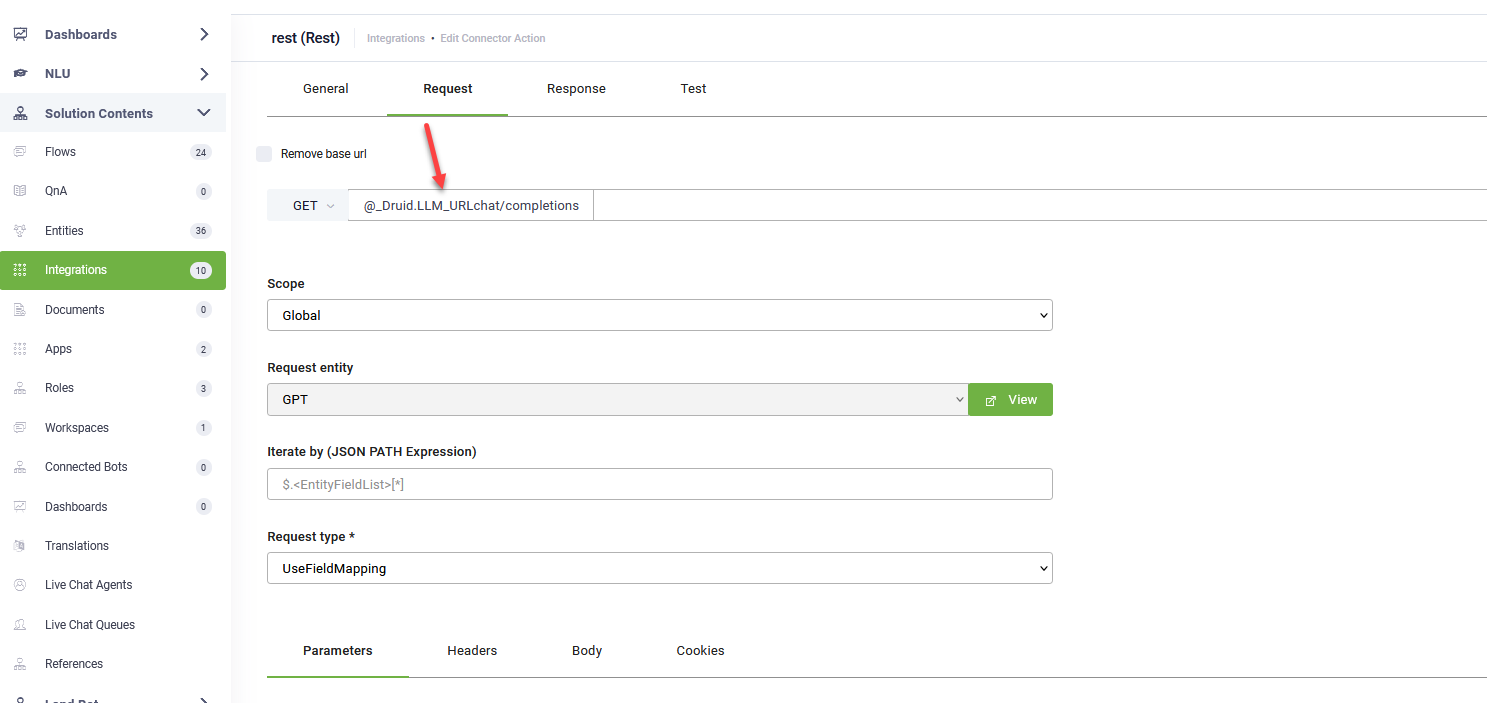
Task: Click the Flows count badge 24
Action: [201, 153]
